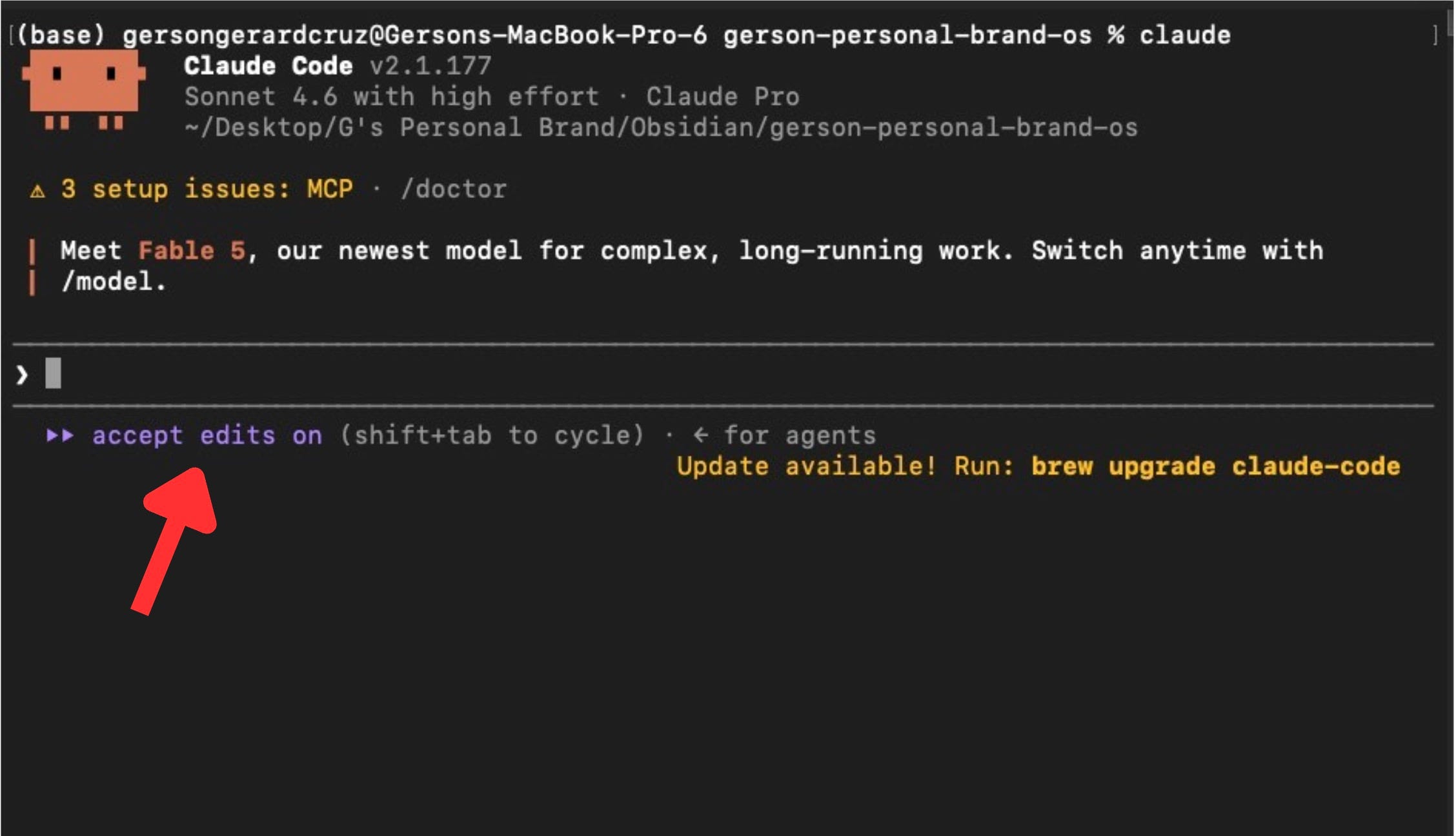Click the '(shift+tab to cycle)' hint
The height and width of the screenshot is (836, 1456).
click(492, 435)
